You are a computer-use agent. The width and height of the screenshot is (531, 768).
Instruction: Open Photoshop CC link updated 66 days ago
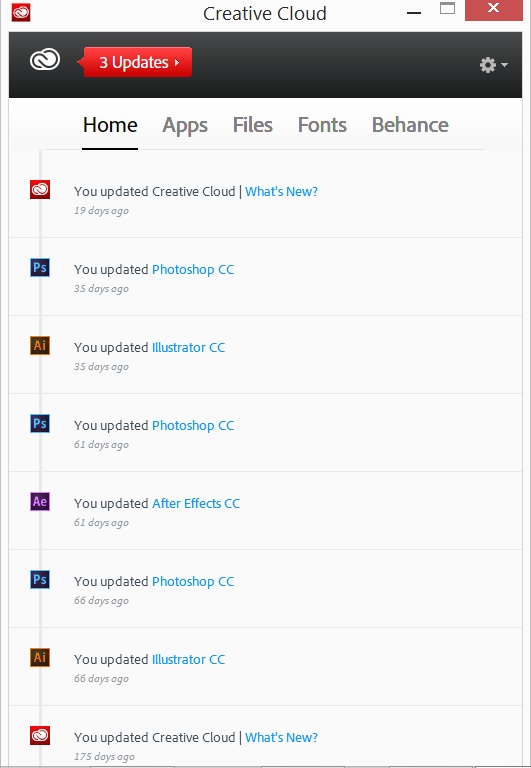(193, 582)
